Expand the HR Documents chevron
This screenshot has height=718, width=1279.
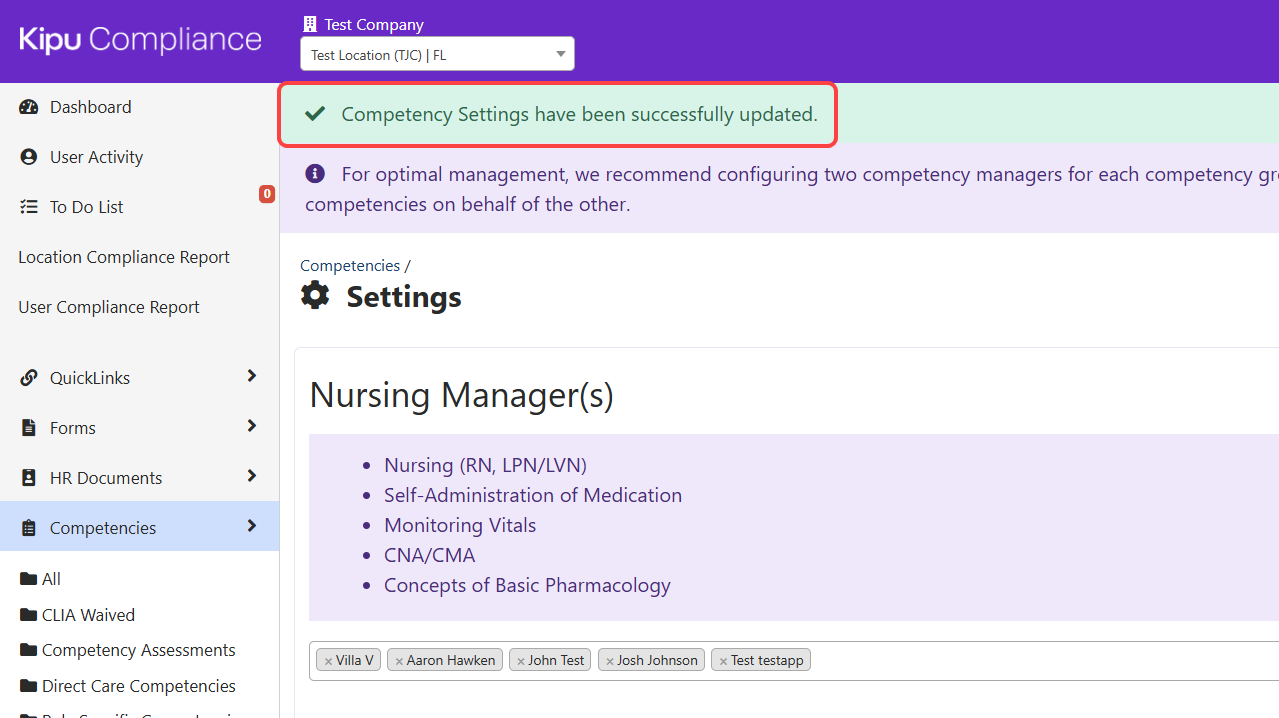coord(251,476)
